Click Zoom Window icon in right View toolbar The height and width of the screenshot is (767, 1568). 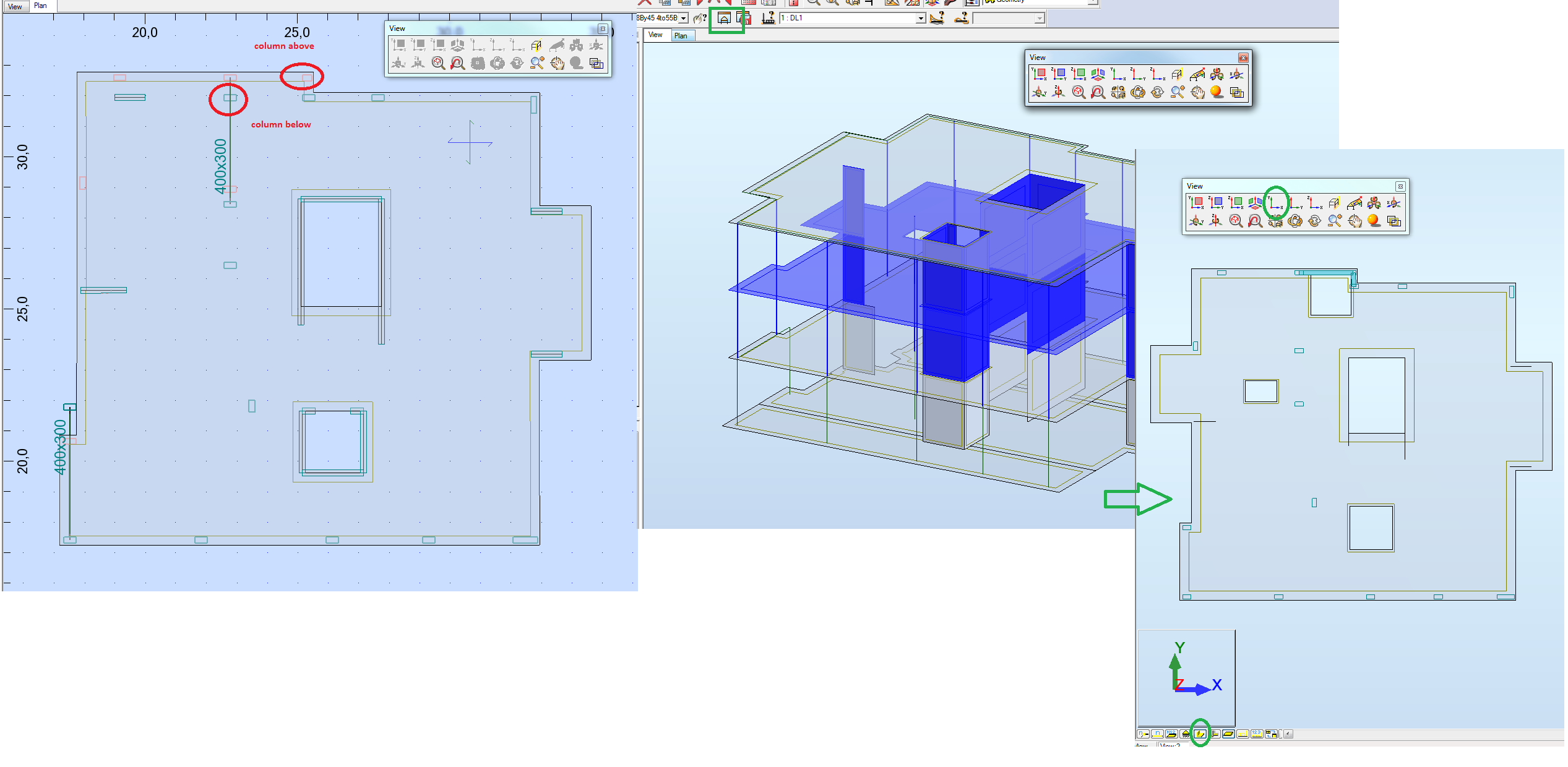[x=1334, y=221]
